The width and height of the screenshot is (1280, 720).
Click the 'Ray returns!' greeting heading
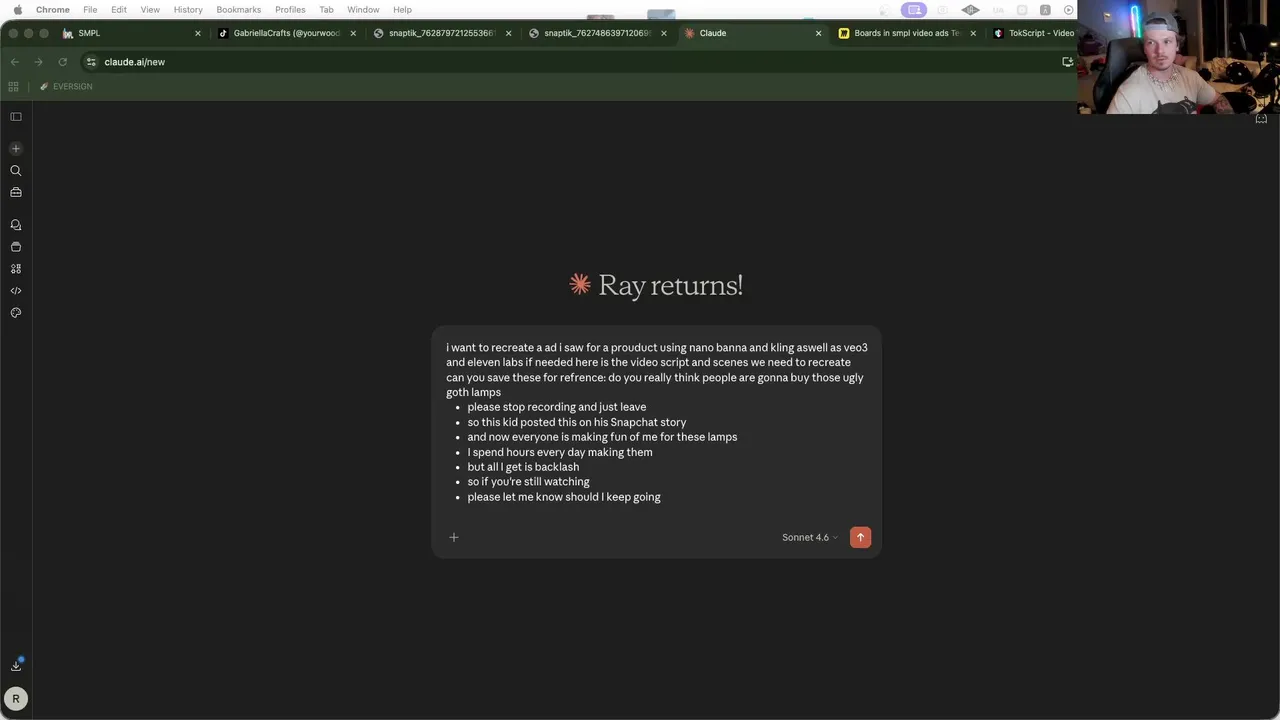tap(670, 286)
